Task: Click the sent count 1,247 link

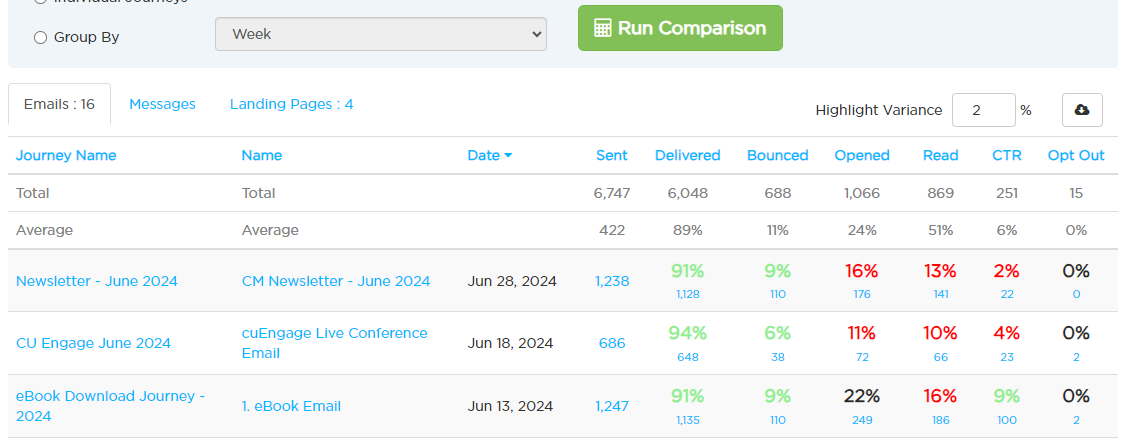Action: [612, 407]
